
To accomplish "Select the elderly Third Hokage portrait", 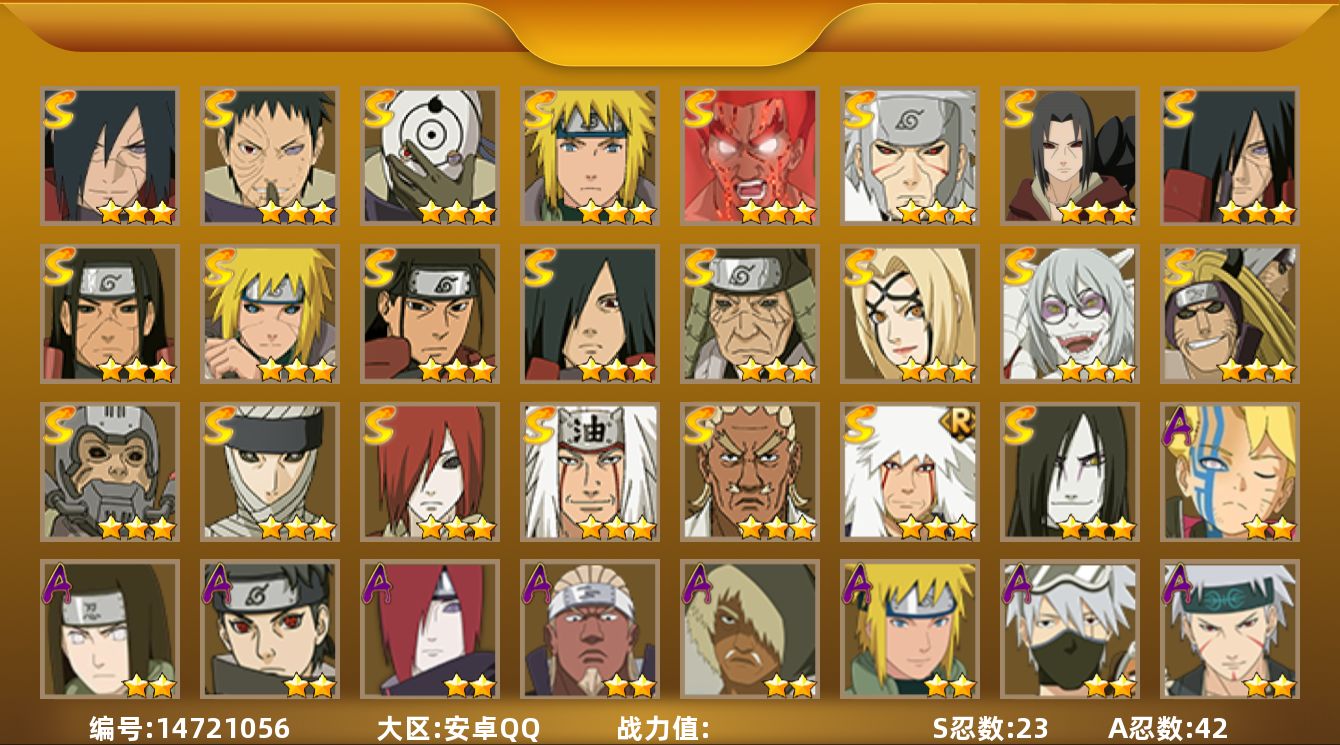I will tap(750, 313).
